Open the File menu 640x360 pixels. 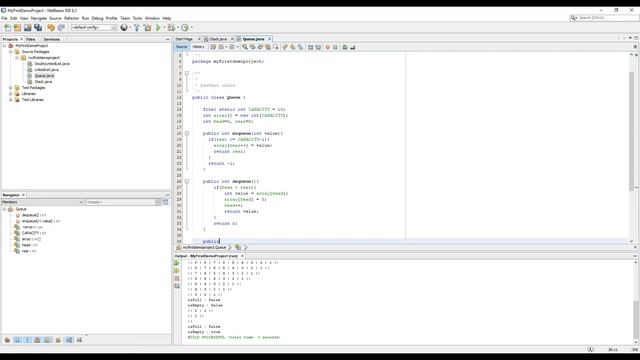pyautogui.click(x=4, y=18)
